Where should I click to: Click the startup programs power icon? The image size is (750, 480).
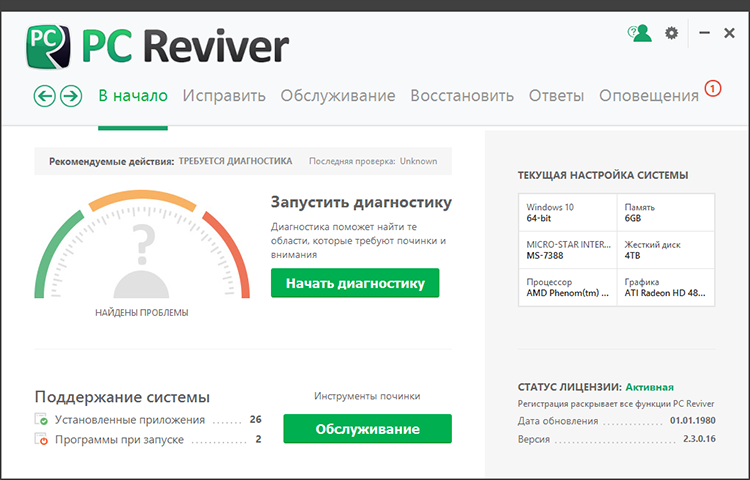pyautogui.click(x=41, y=439)
